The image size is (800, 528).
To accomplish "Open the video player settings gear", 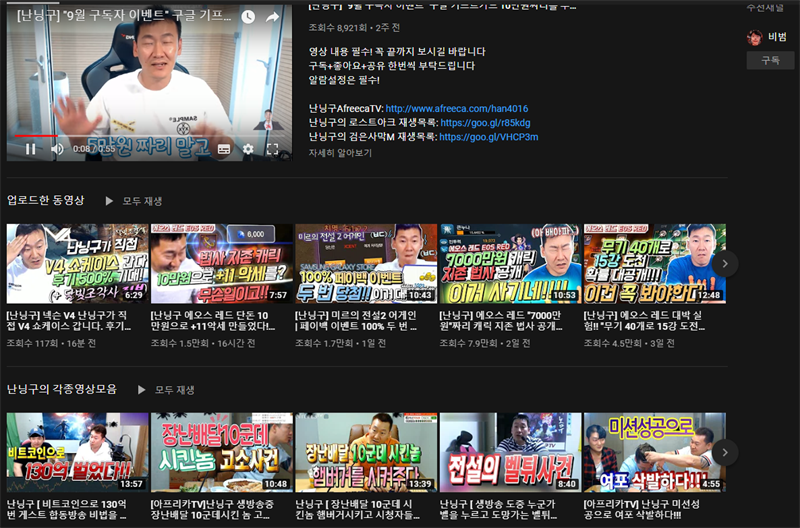I will (x=248, y=149).
